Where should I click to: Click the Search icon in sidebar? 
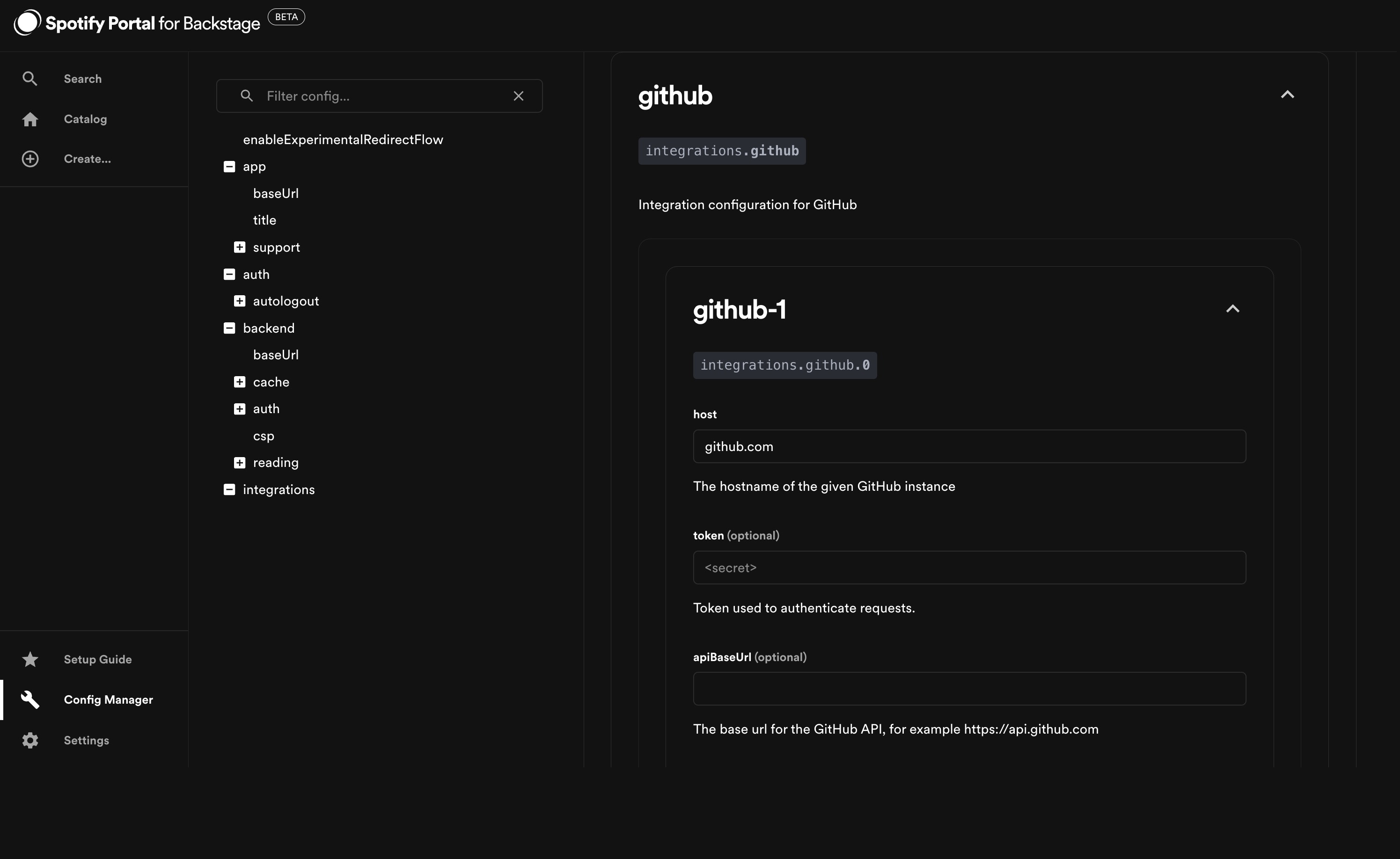(x=30, y=78)
